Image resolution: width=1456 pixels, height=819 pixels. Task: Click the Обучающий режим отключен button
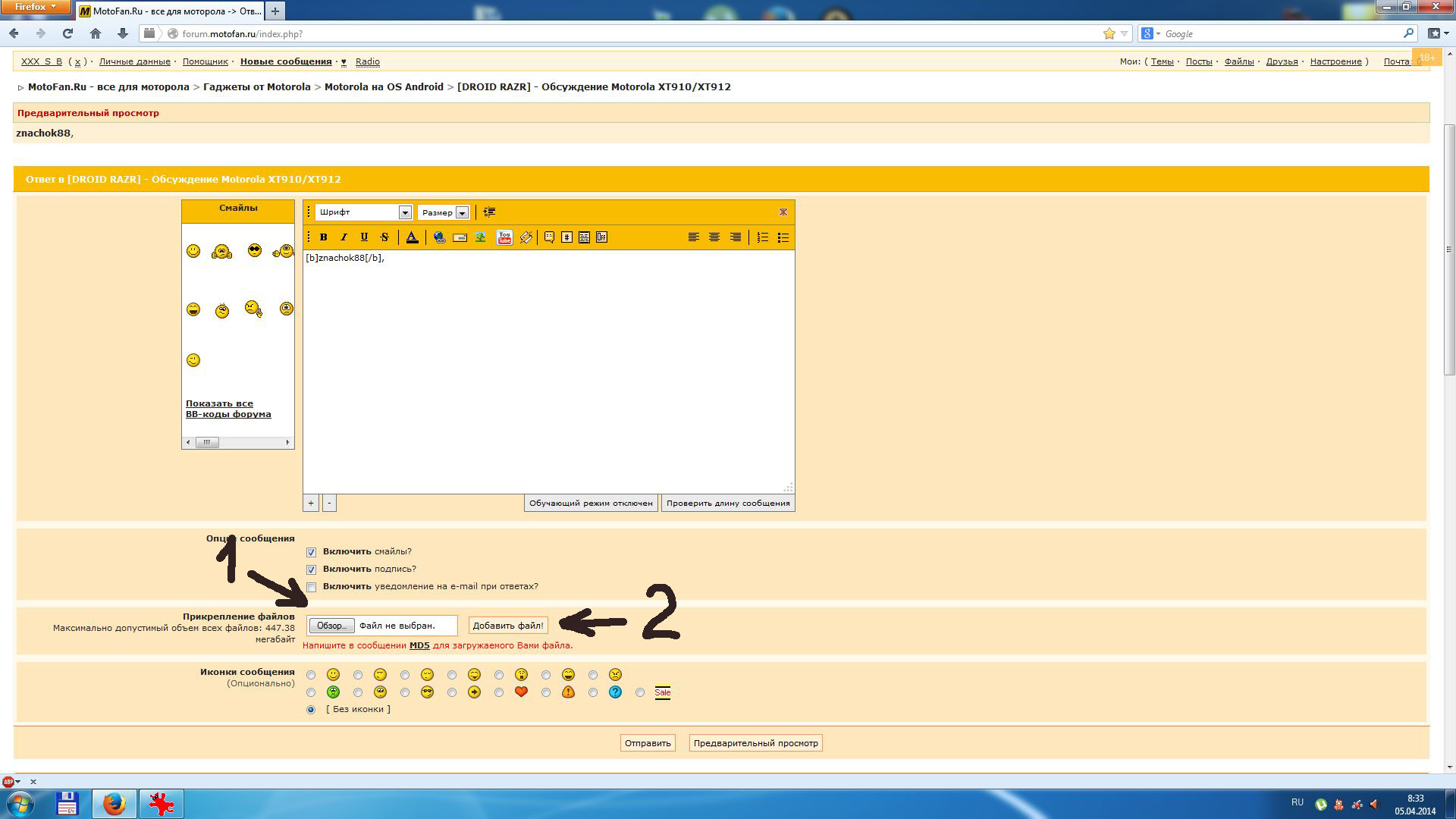point(591,503)
